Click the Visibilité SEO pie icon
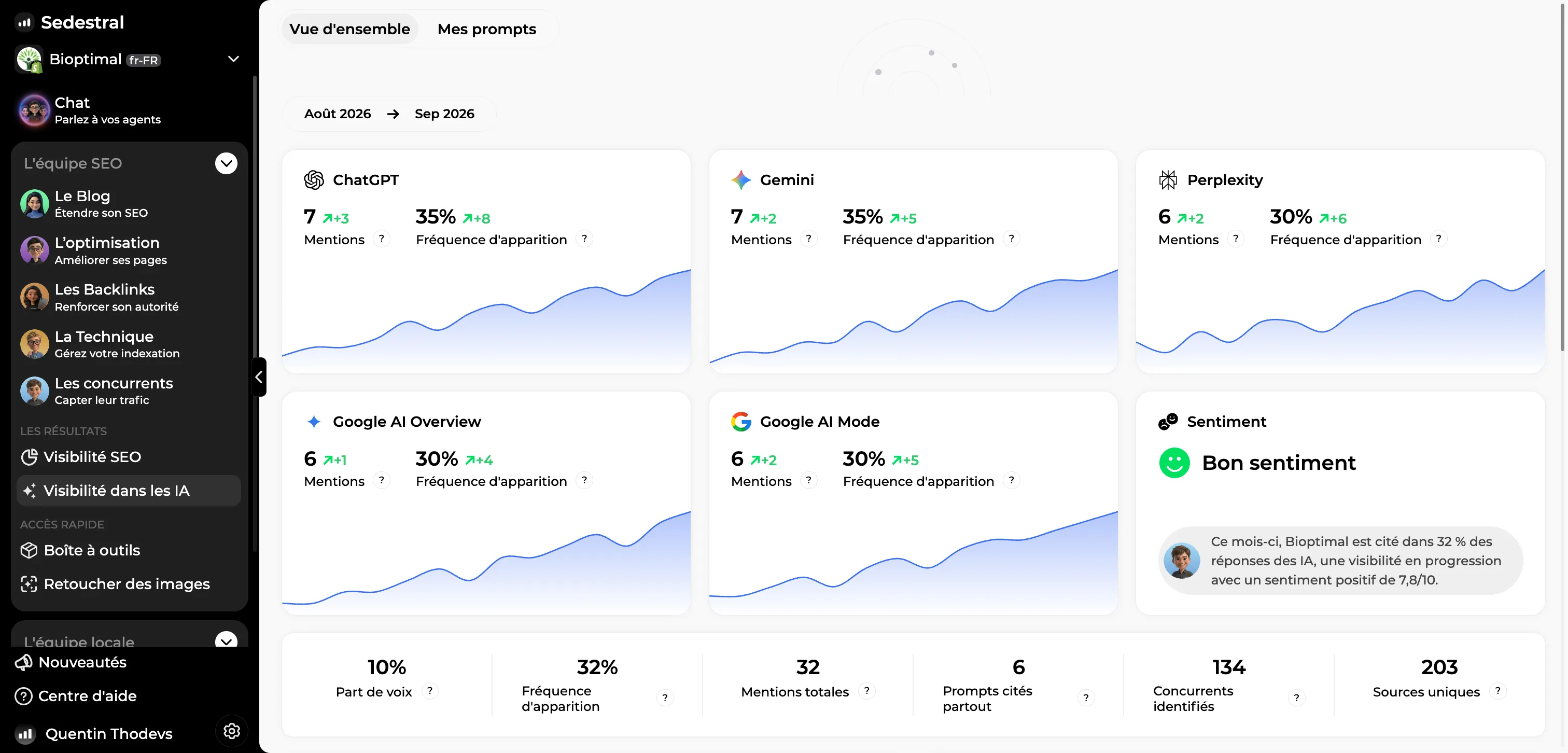This screenshot has height=753, width=1568. point(29,456)
